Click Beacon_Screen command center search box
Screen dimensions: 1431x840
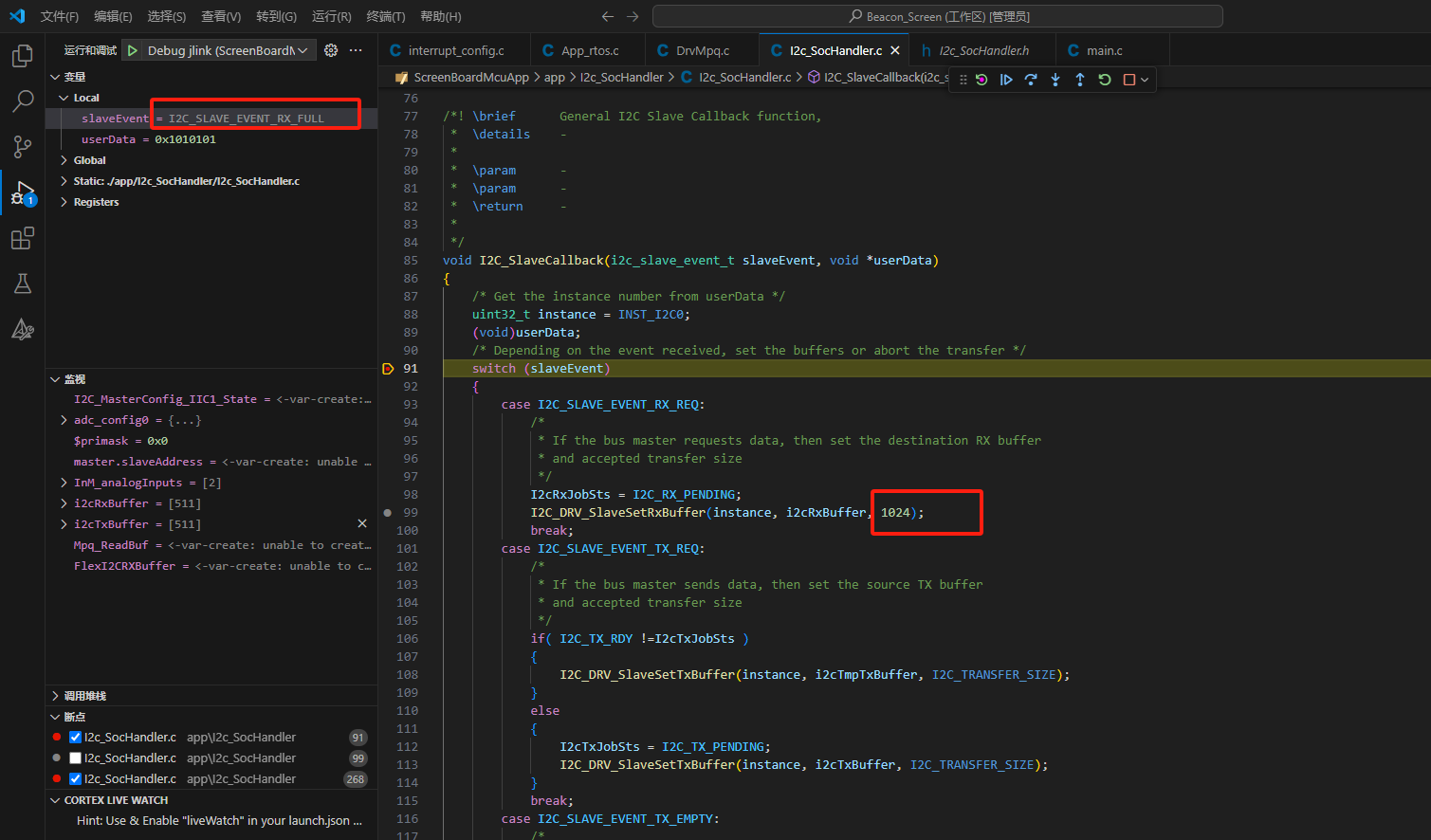[x=937, y=16]
